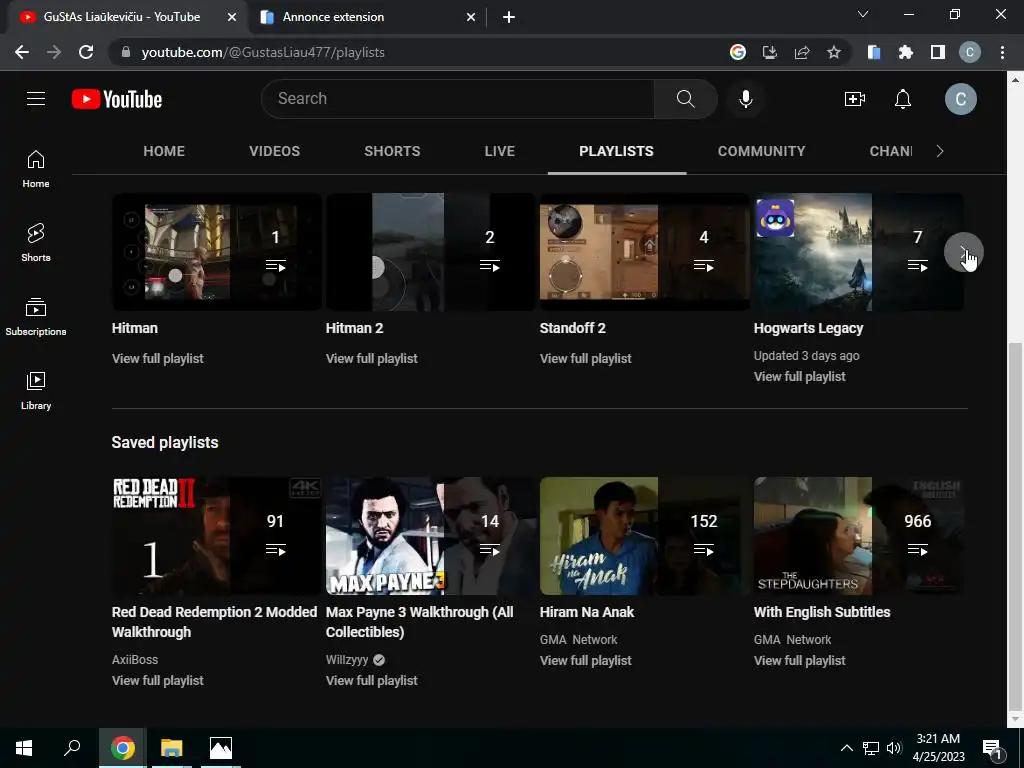Open File Explorer from taskbar
The width and height of the screenshot is (1024, 768).
coord(172,748)
